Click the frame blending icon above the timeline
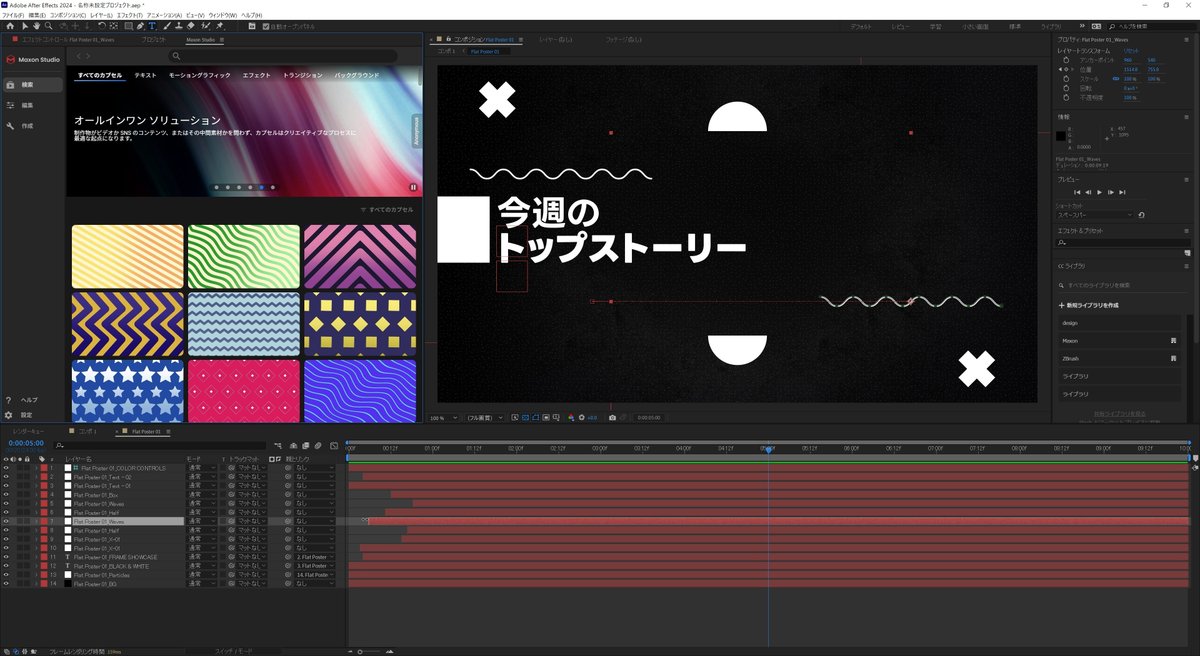Screen dimensions: 1200x656 pos(305,445)
